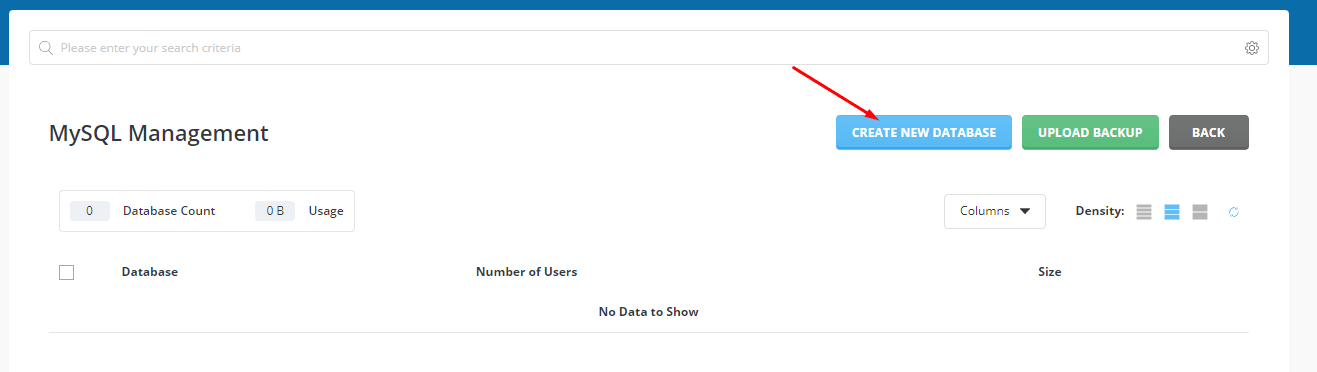This screenshot has width=1317, height=372.
Task: Open search settings gear icon
Action: coord(1251,48)
